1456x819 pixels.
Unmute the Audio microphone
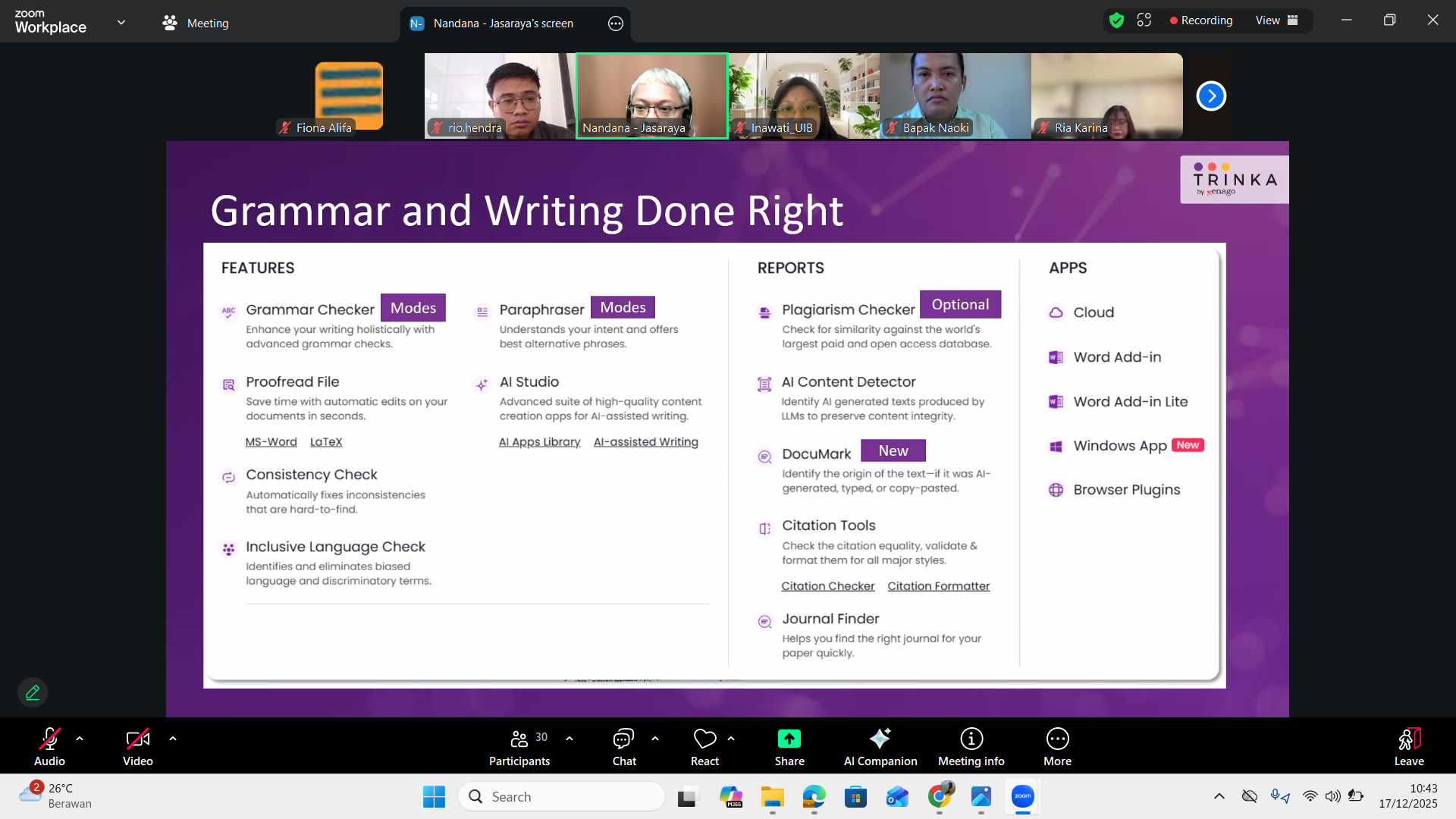tap(49, 739)
